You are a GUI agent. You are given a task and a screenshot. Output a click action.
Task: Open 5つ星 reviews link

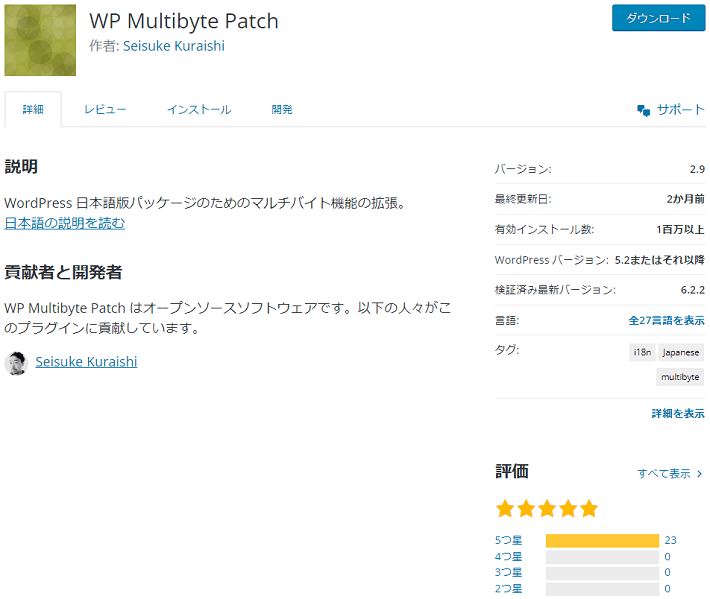click(x=509, y=540)
